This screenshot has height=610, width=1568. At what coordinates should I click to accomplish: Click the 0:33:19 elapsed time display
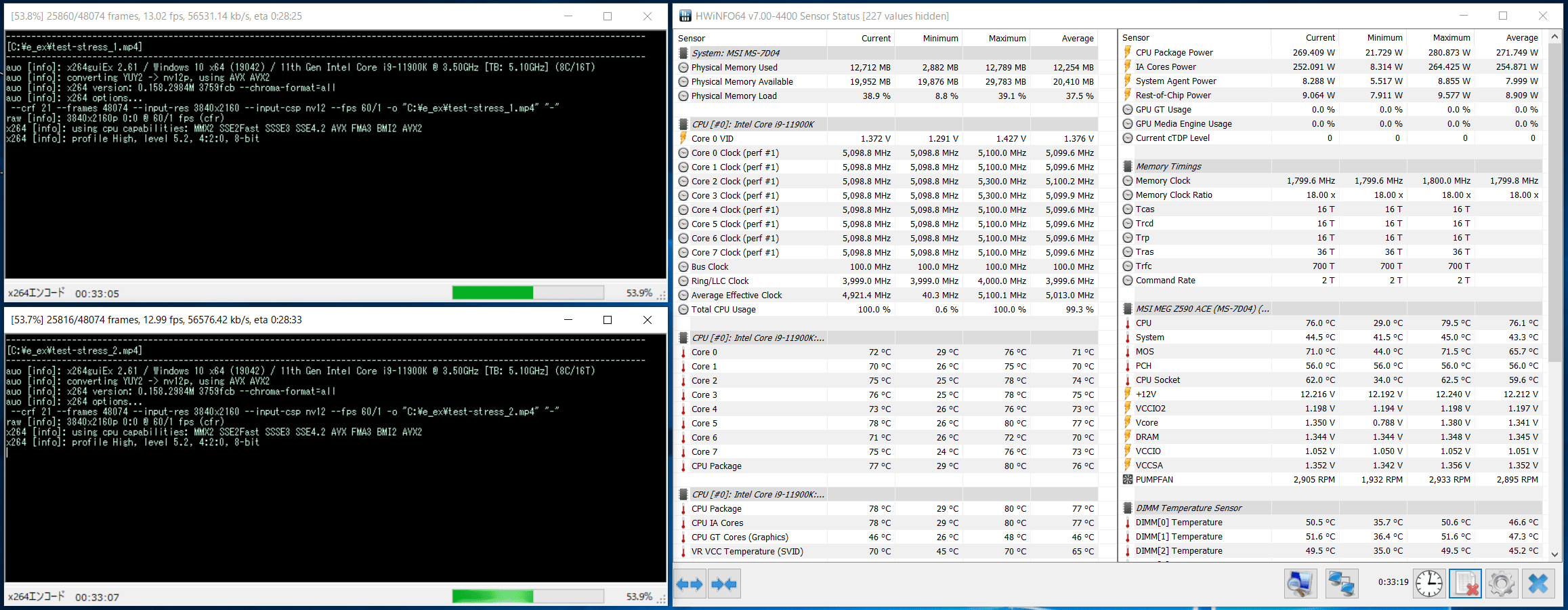coord(1393,582)
